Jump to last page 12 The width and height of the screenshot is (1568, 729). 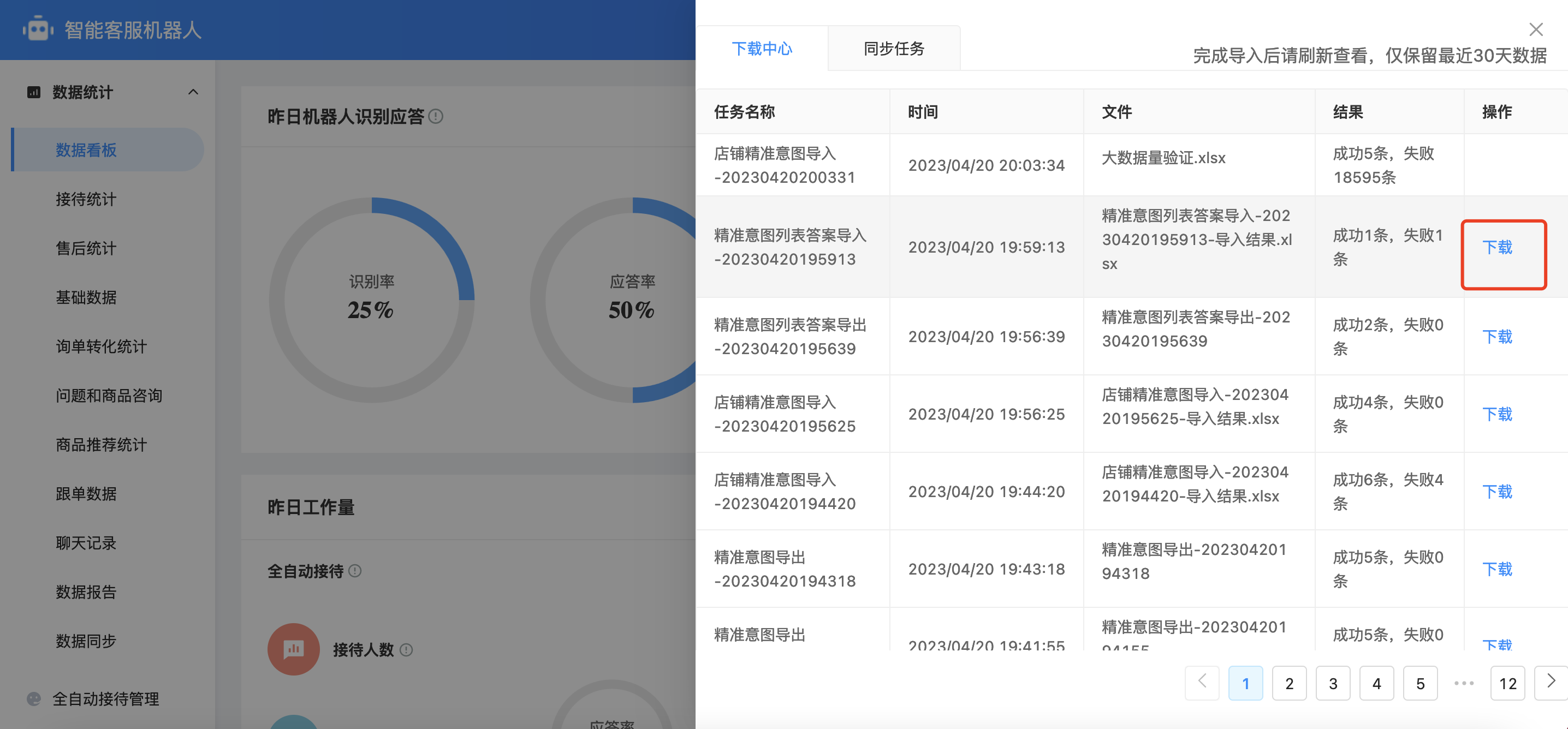coord(1508,683)
